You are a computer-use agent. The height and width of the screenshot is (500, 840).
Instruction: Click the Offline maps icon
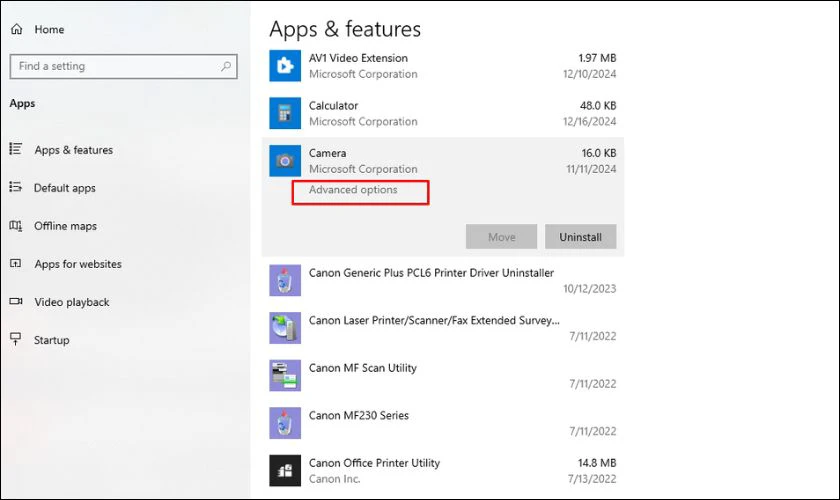coord(16,226)
